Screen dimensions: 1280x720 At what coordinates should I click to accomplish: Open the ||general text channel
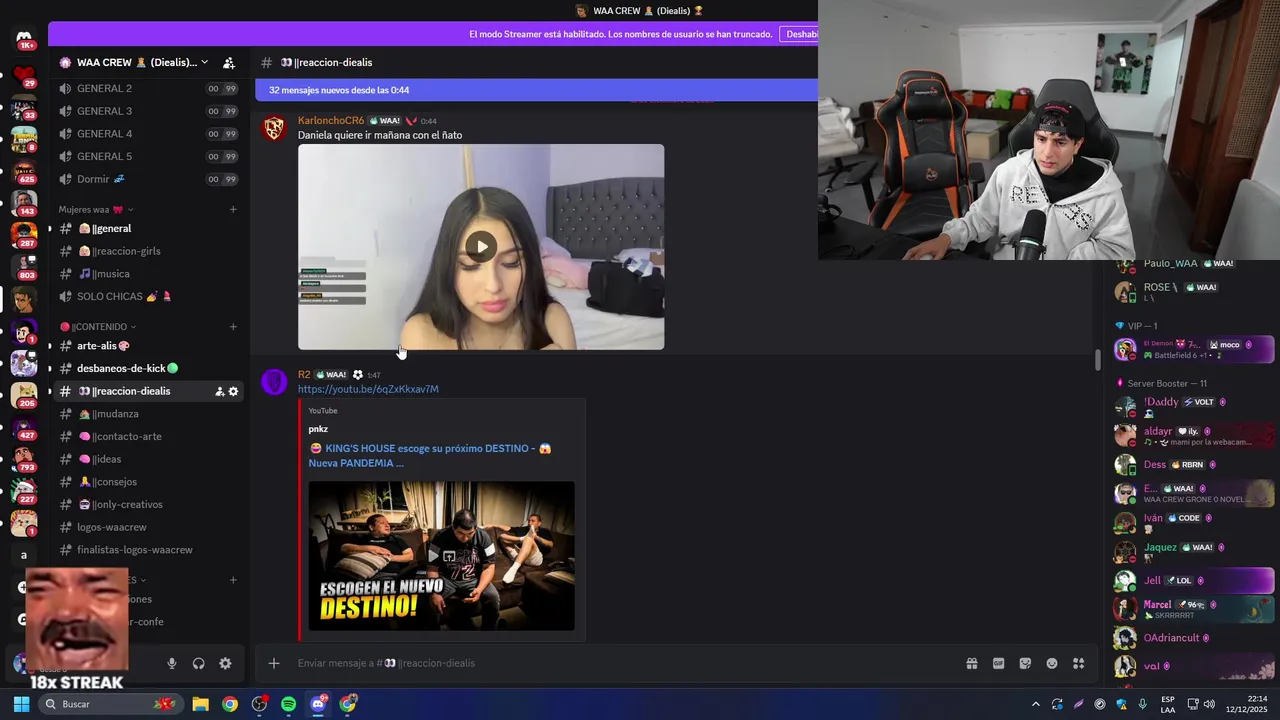(147, 228)
